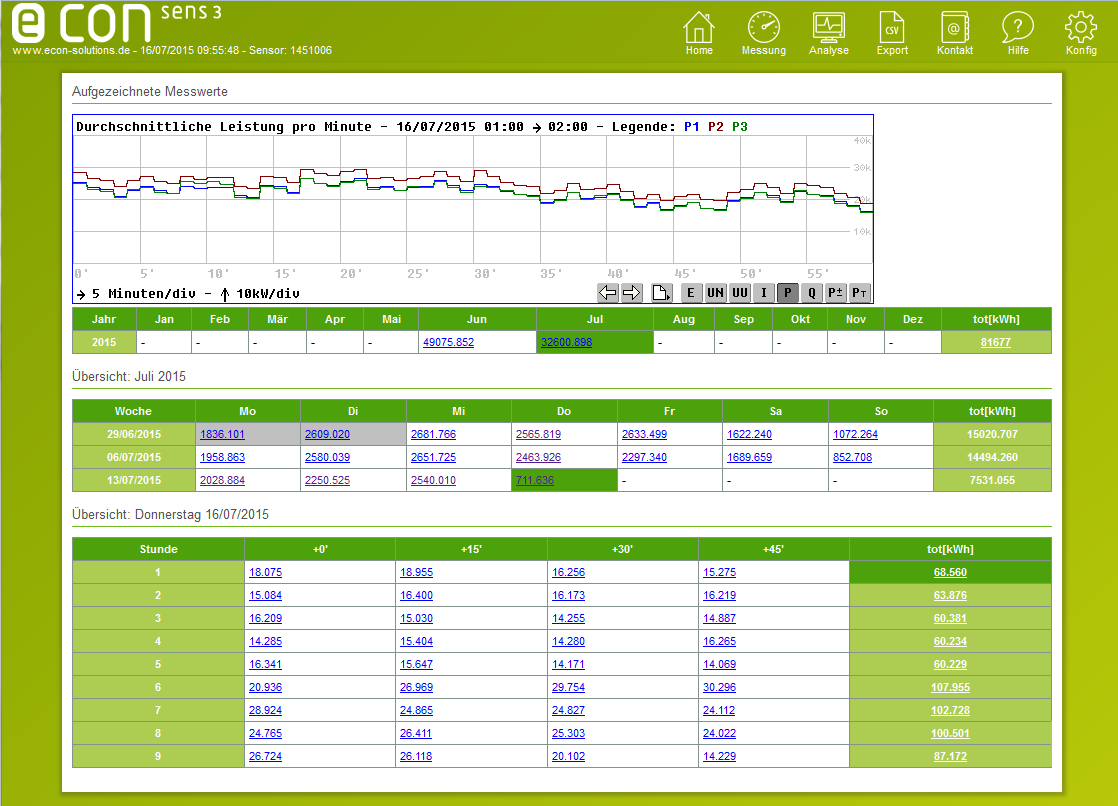Select the E energy view button
1118x806 pixels.
tap(689, 292)
